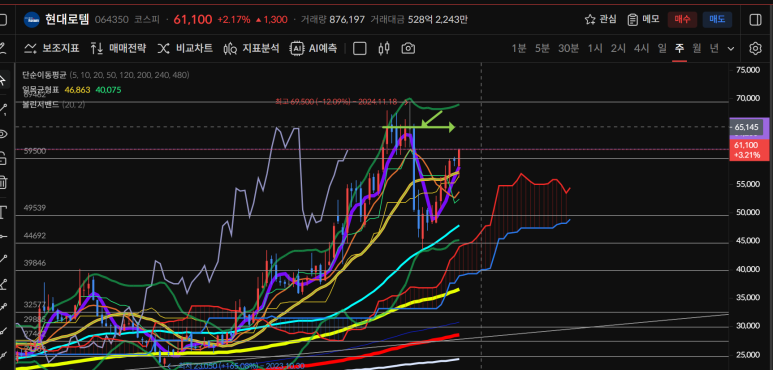Image resolution: width=773 pixels, height=370 pixels.
Task: Click the blue 매도 sell button
Action: (x=717, y=19)
